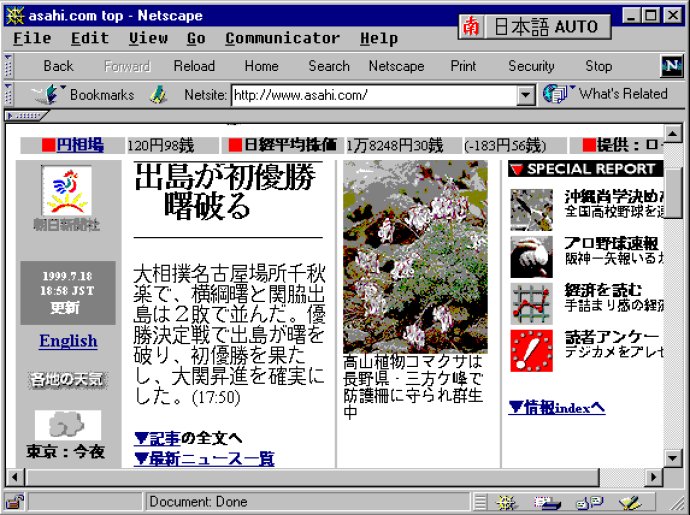Open the Go menu
Viewport: 690px width, 515px height.
pos(196,38)
